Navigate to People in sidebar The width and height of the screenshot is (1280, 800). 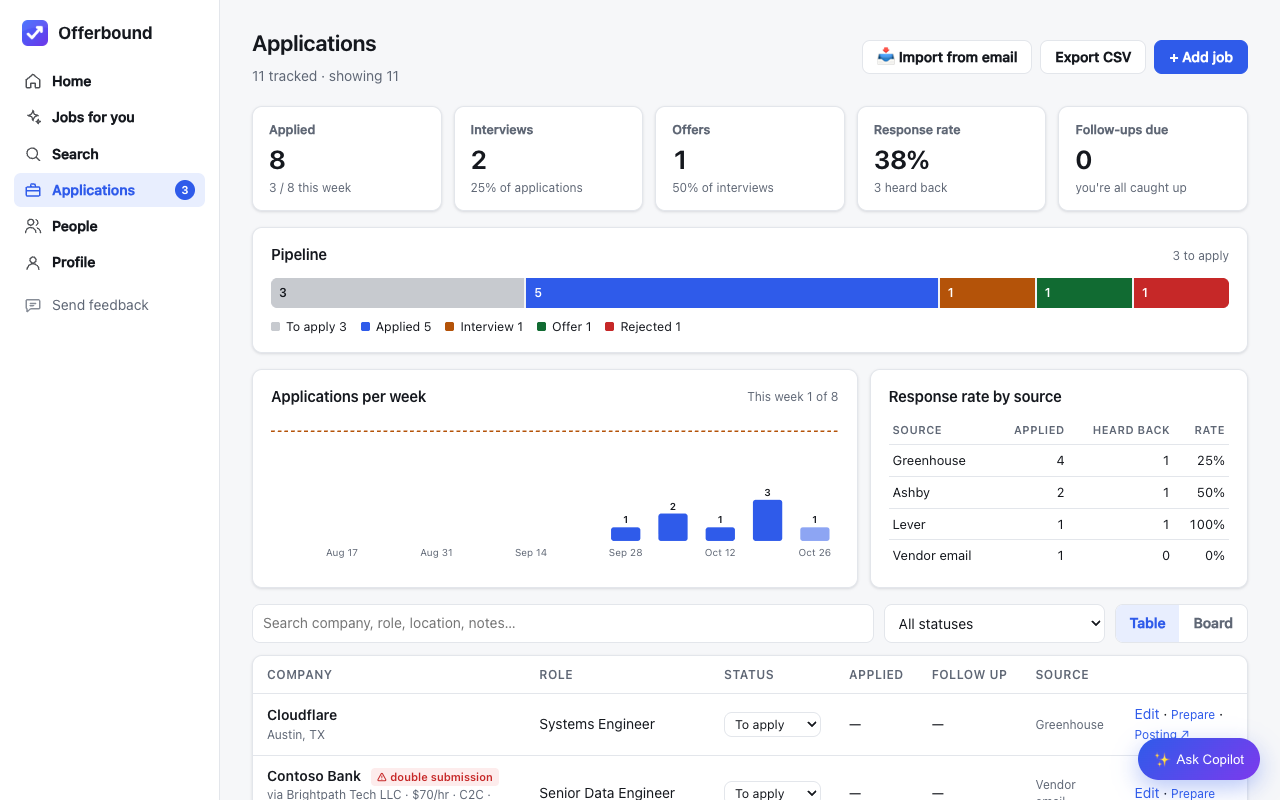click(109, 226)
